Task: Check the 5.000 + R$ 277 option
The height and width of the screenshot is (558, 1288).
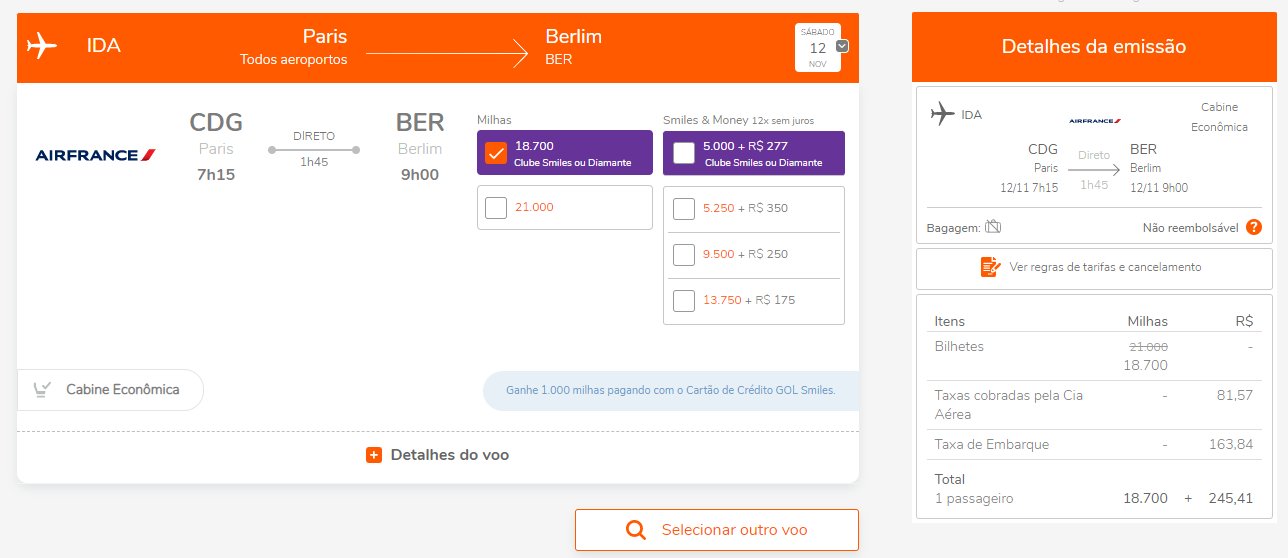Action: [684, 153]
